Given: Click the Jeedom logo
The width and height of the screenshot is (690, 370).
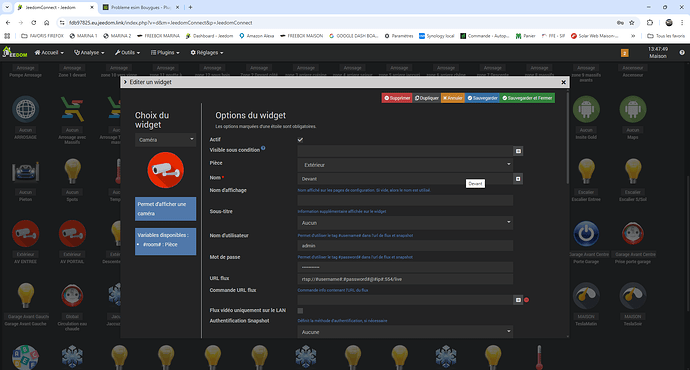Looking at the screenshot, I should coord(15,52).
